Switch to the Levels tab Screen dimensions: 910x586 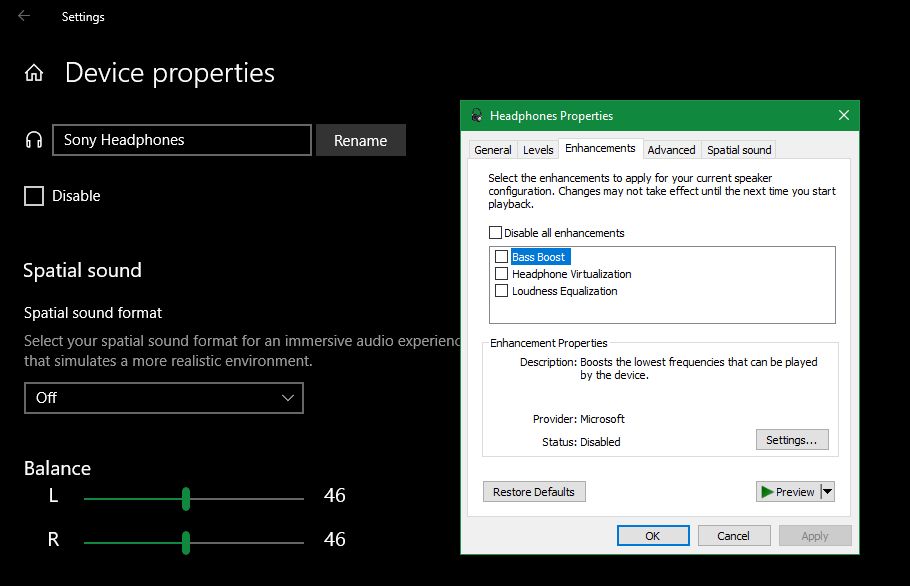coord(538,148)
